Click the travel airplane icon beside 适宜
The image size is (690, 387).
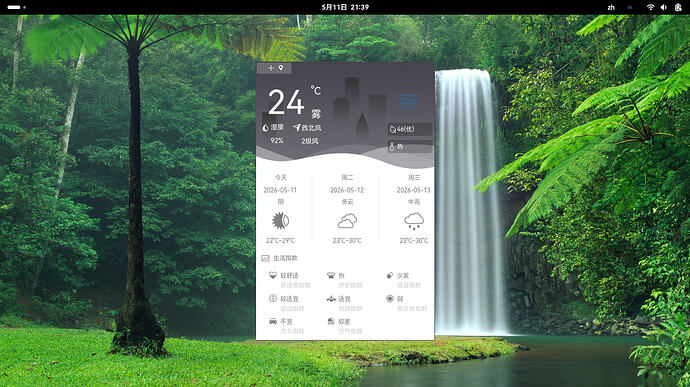(x=331, y=299)
